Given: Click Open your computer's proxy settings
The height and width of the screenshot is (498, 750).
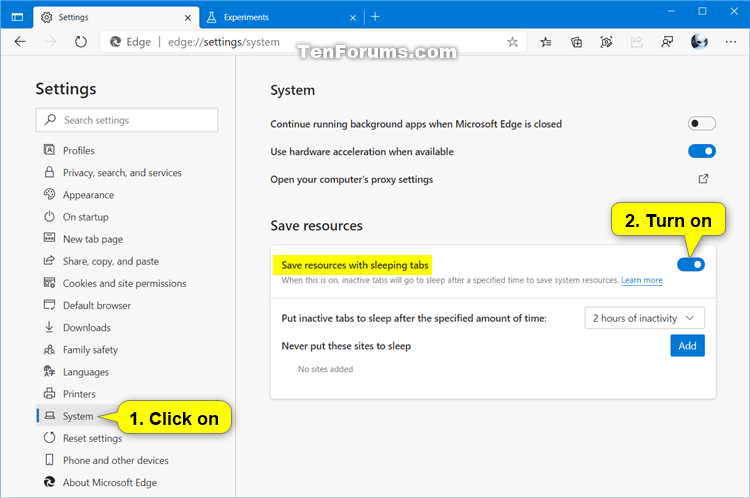Looking at the screenshot, I should [x=352, y=179].
